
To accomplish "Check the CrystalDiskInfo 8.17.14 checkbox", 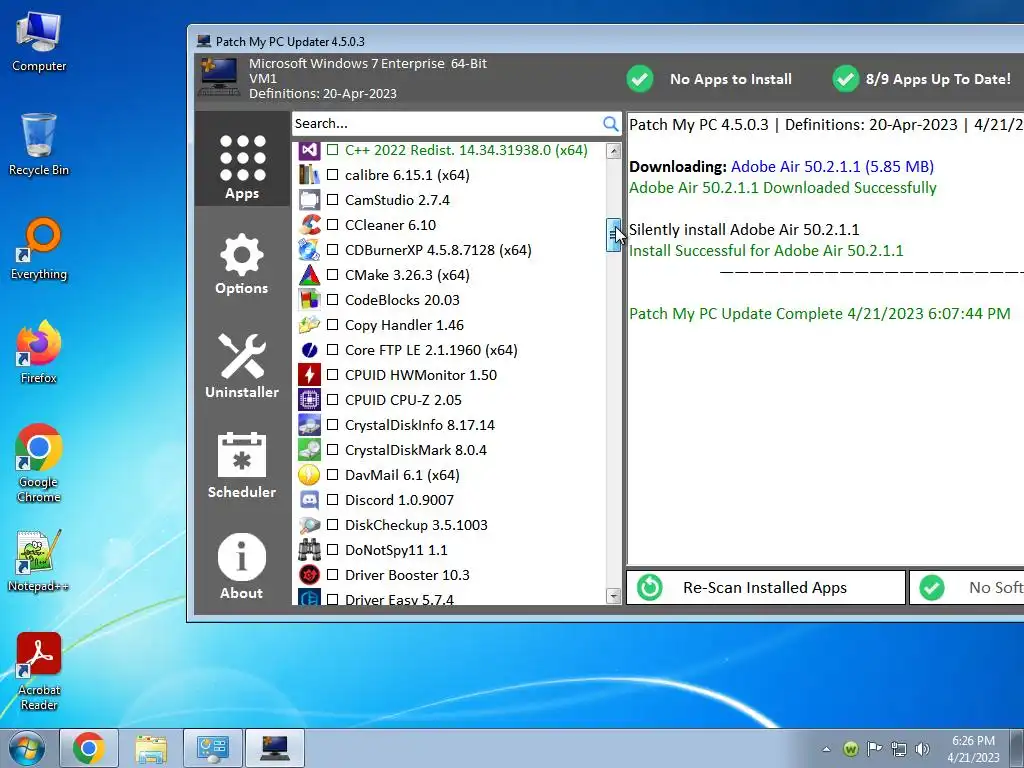I will point(332,425).
